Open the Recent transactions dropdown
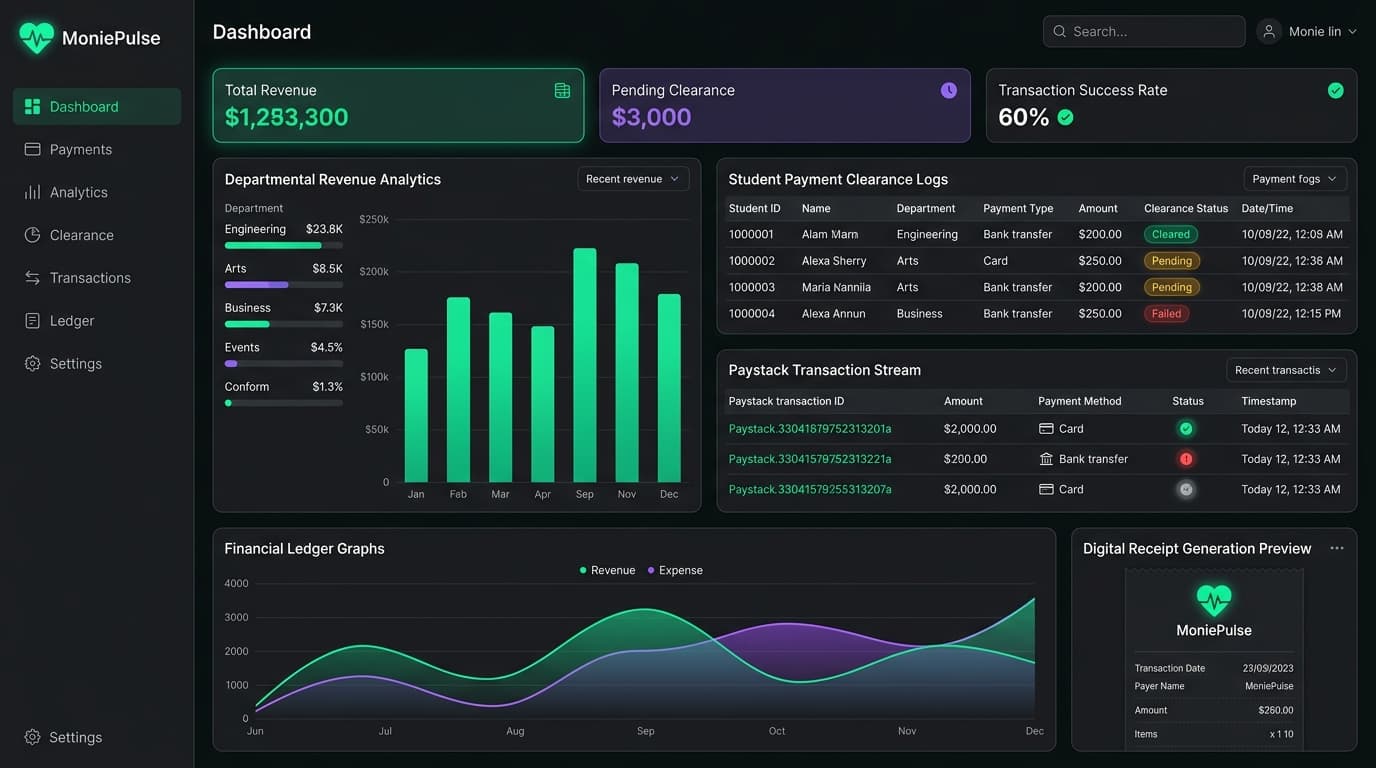 1286,370
